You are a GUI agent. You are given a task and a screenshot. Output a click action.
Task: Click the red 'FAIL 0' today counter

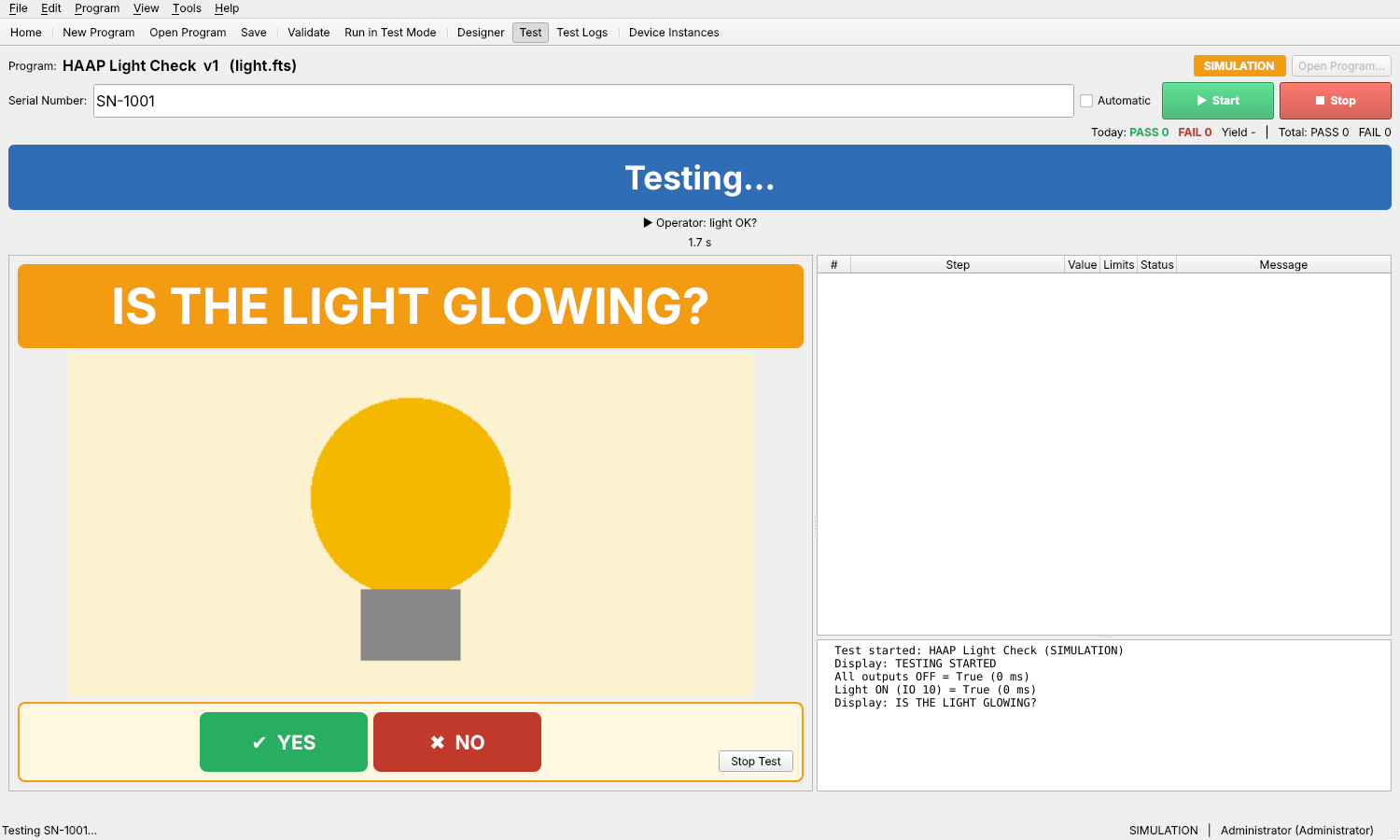pyautogui.click(x=1195, y=133)
